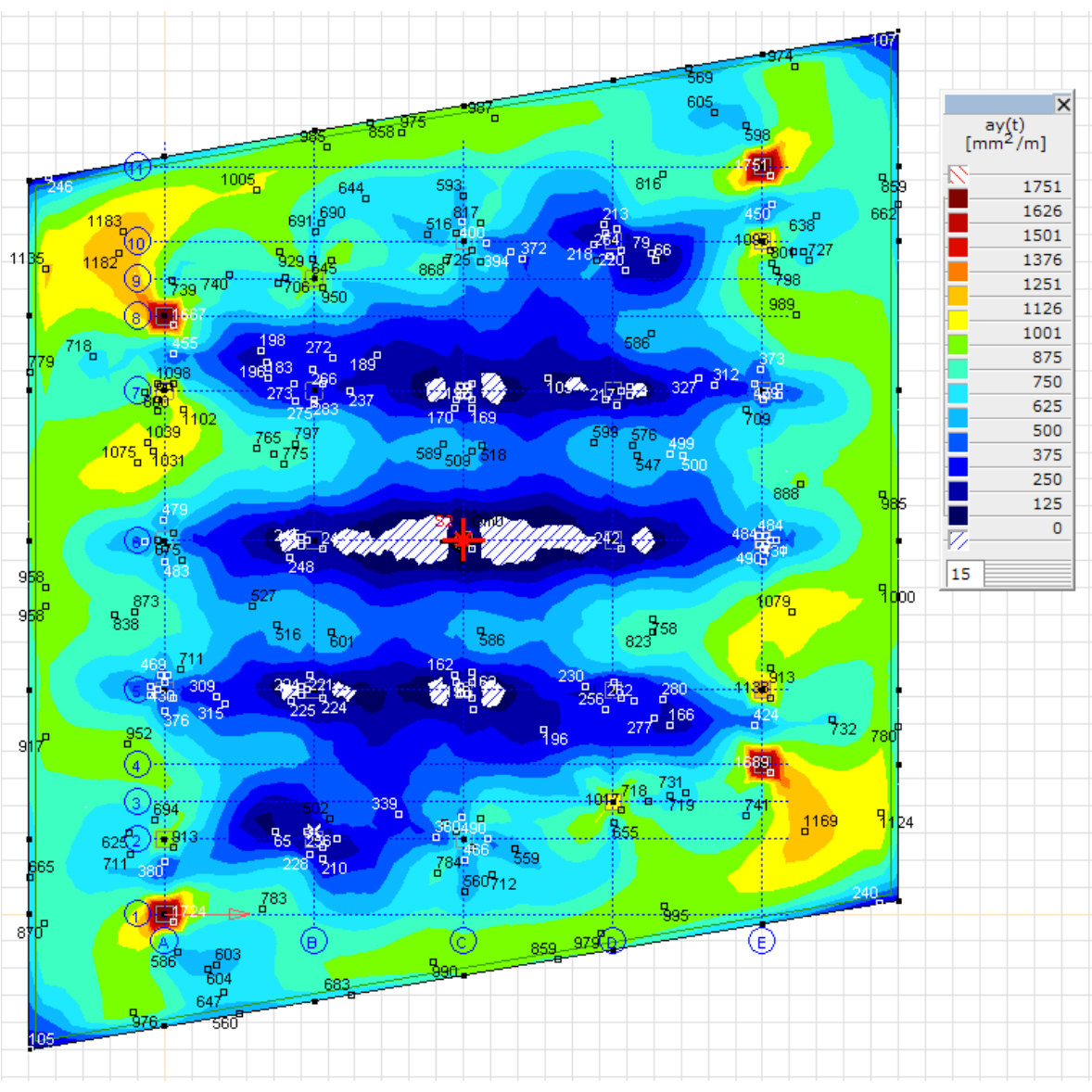Select the yellow 1001 legend color swatch
Image resolution: width=1092 pixels, height=1092 pixels.
pyautogui.click(x=958, y=321)
